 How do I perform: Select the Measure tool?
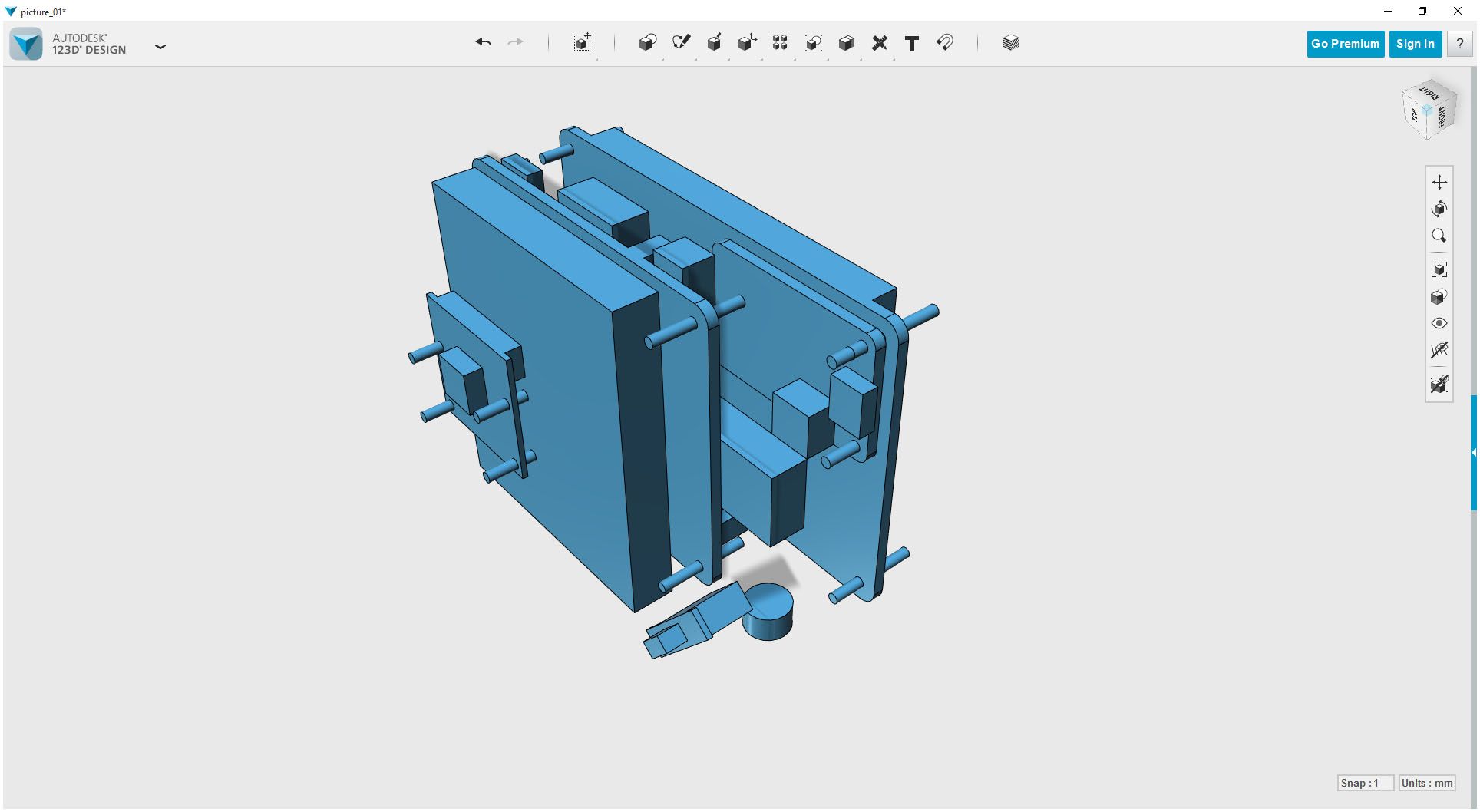(x=880, y=43)
